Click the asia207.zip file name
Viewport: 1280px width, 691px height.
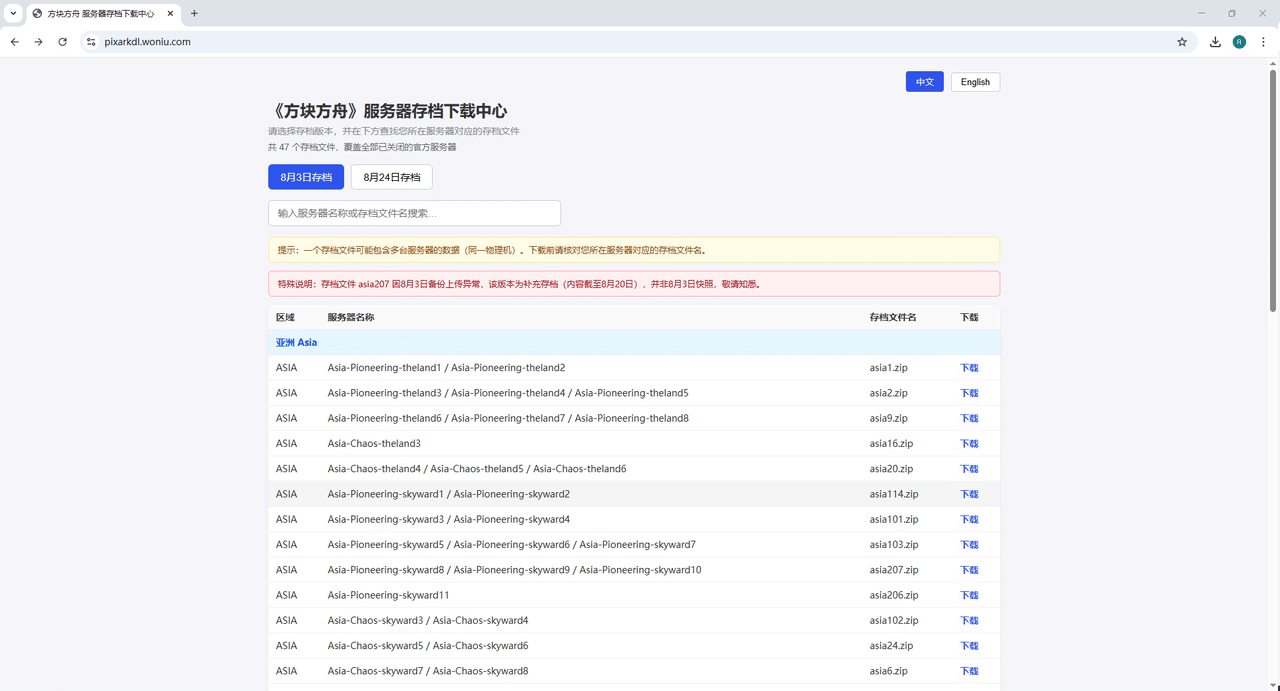click(x=894, y=570)
